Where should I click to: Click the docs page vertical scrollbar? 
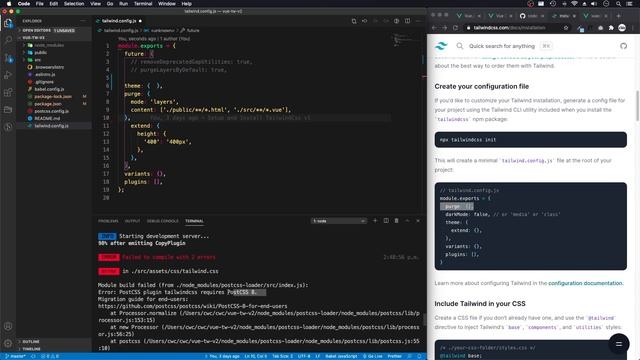[x=638, y=106]
